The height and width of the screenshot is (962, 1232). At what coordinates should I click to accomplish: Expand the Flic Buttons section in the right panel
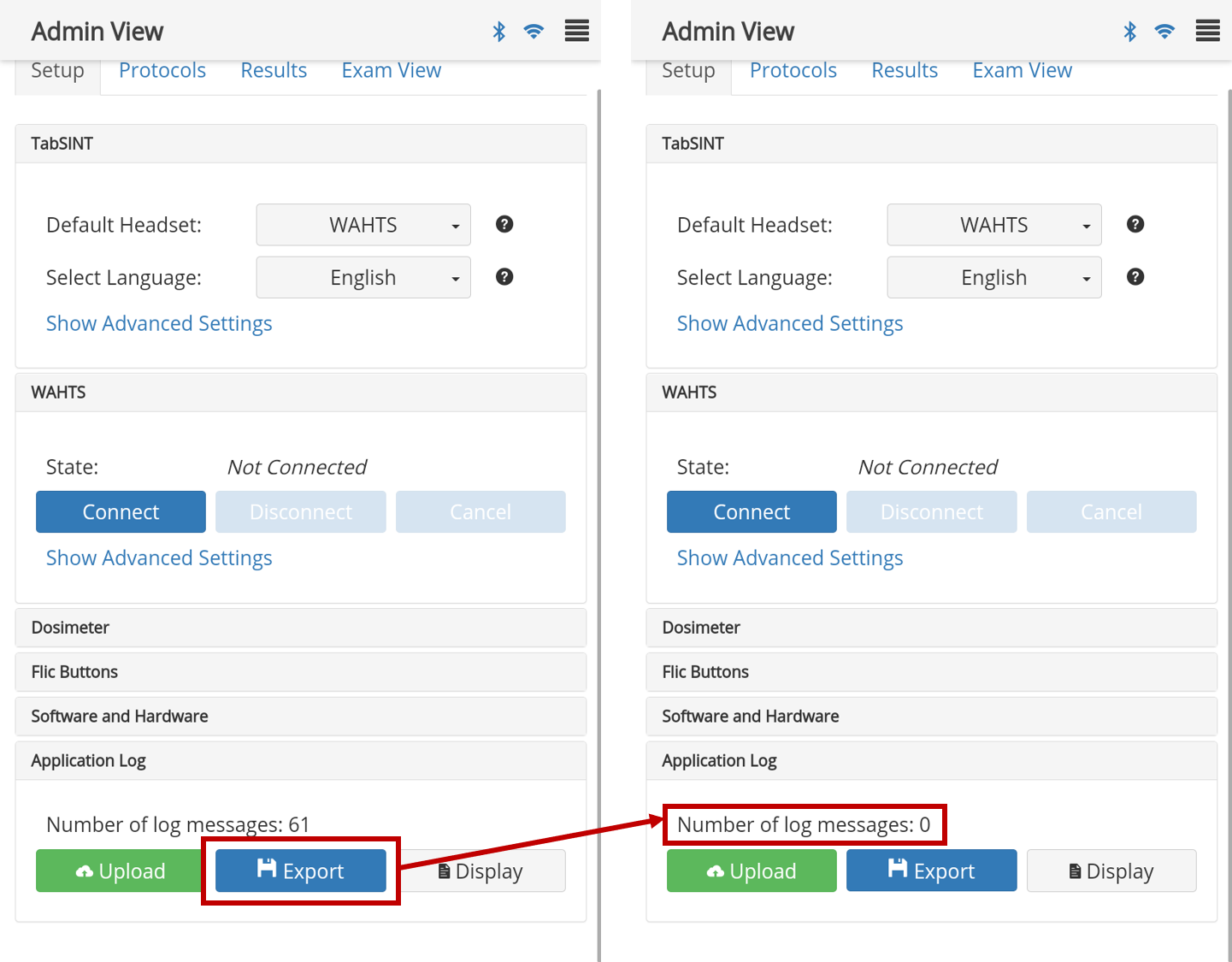click(x=931, y=672)
